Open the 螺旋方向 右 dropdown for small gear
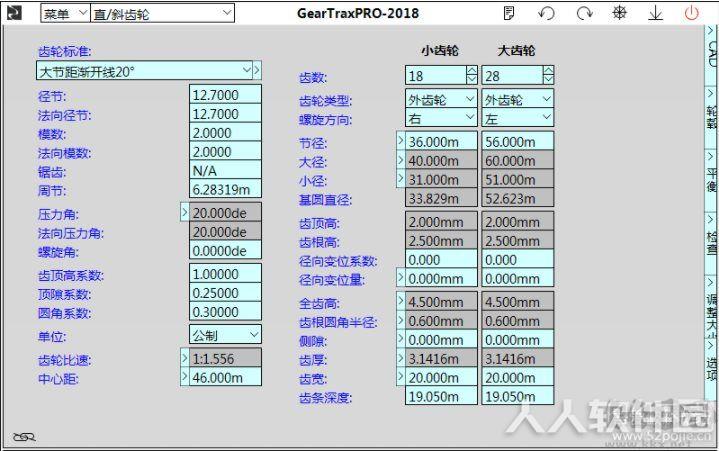Screen dimensions: 719x451 441,118
